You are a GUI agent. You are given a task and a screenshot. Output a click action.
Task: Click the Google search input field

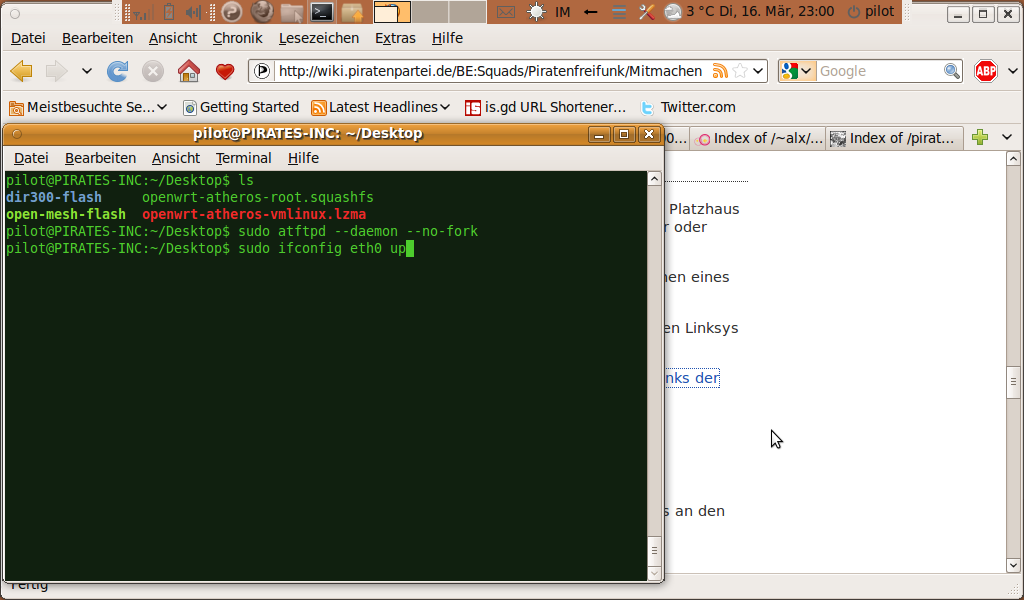pyautogui.click(x=878, y=71)
